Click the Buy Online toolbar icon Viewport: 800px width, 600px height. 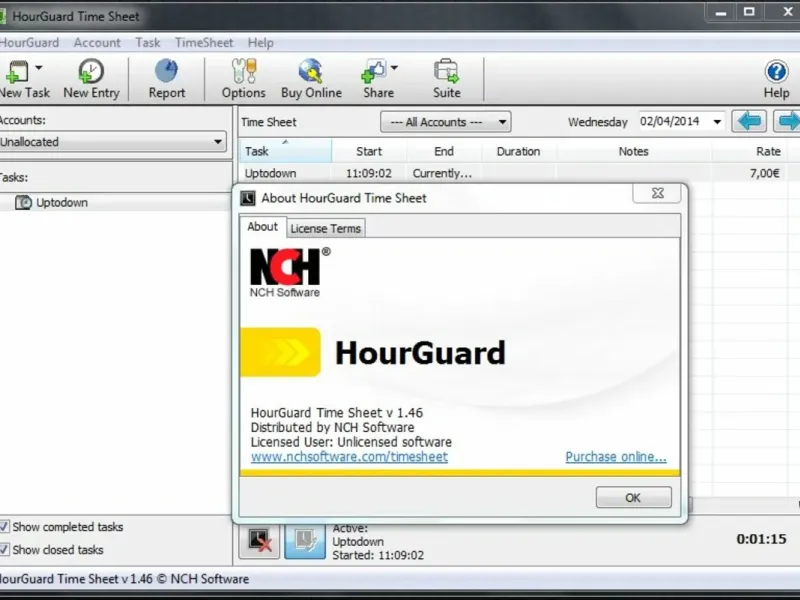[x=311, y=71]
